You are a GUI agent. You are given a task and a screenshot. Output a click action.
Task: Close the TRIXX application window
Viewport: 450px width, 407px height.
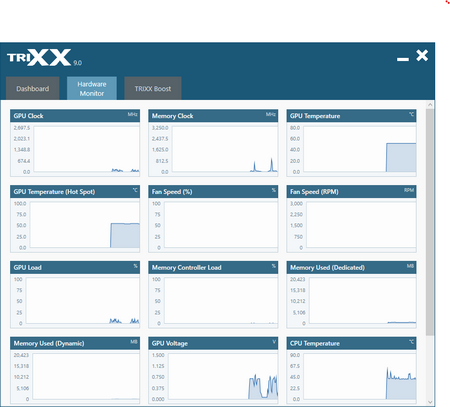click(422, 55)
